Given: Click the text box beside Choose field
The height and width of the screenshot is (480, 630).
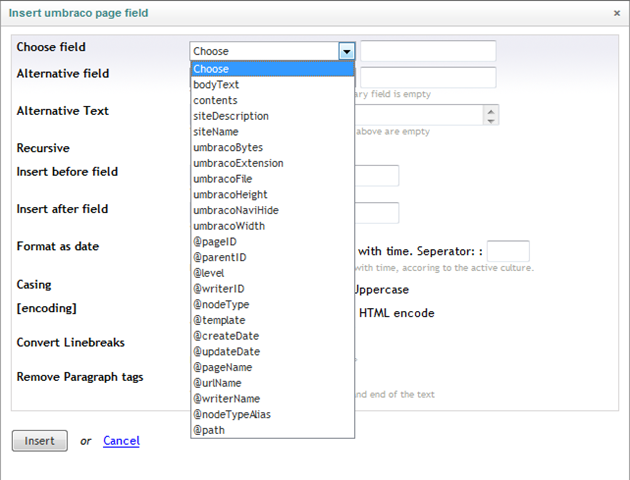Looking at the screenshot, I should (428, 51).
